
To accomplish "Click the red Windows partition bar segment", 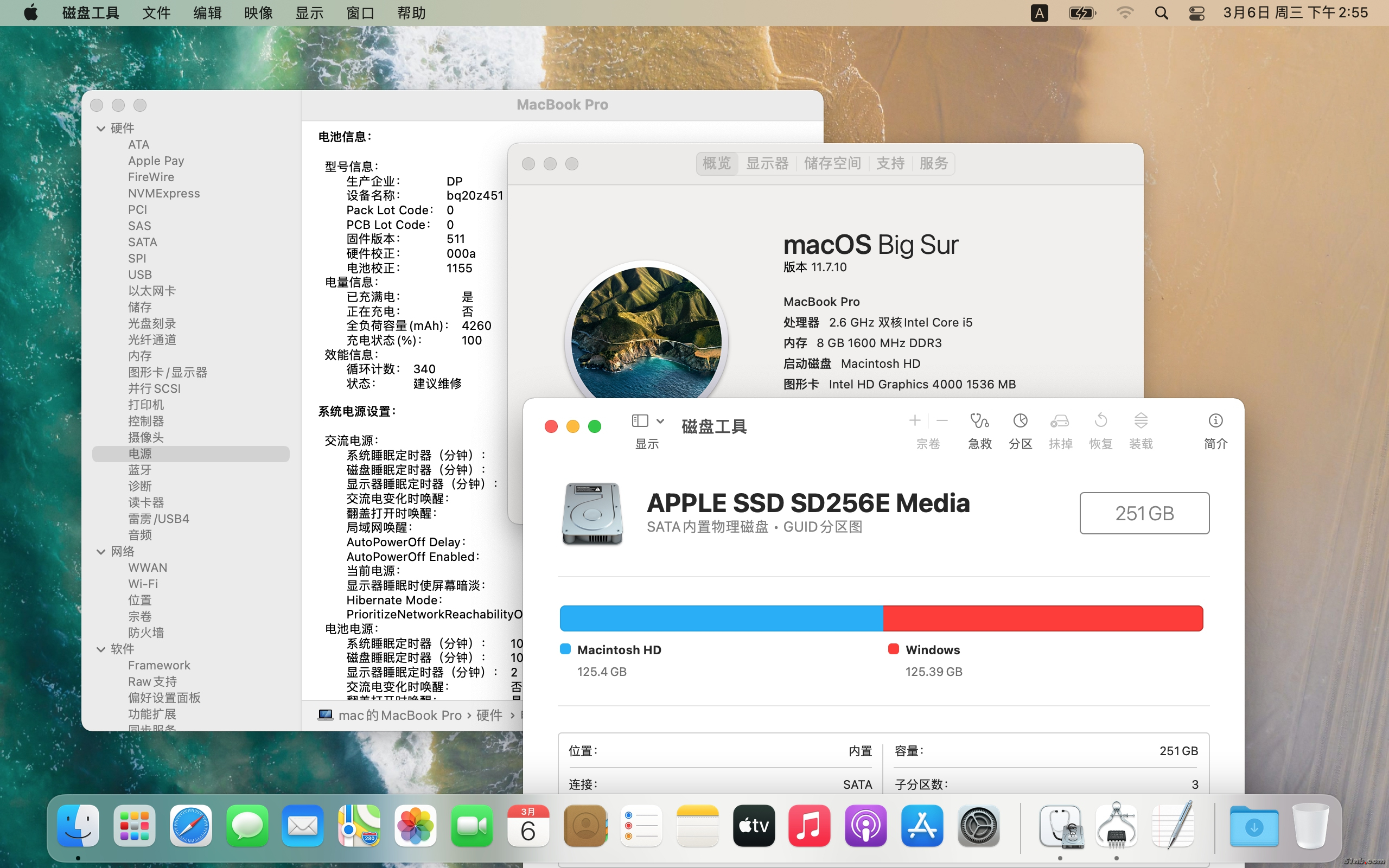I will tap(1042, 618).
